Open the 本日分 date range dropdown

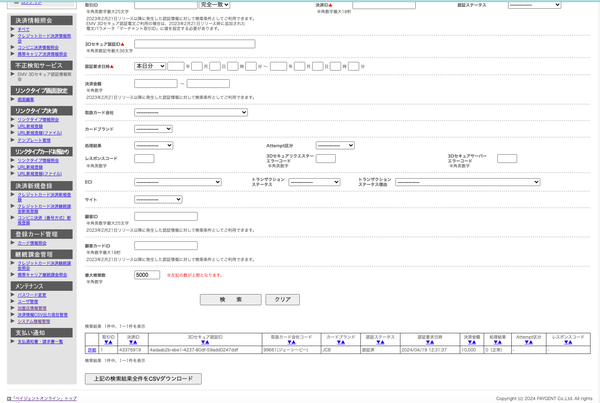(150, 66)
